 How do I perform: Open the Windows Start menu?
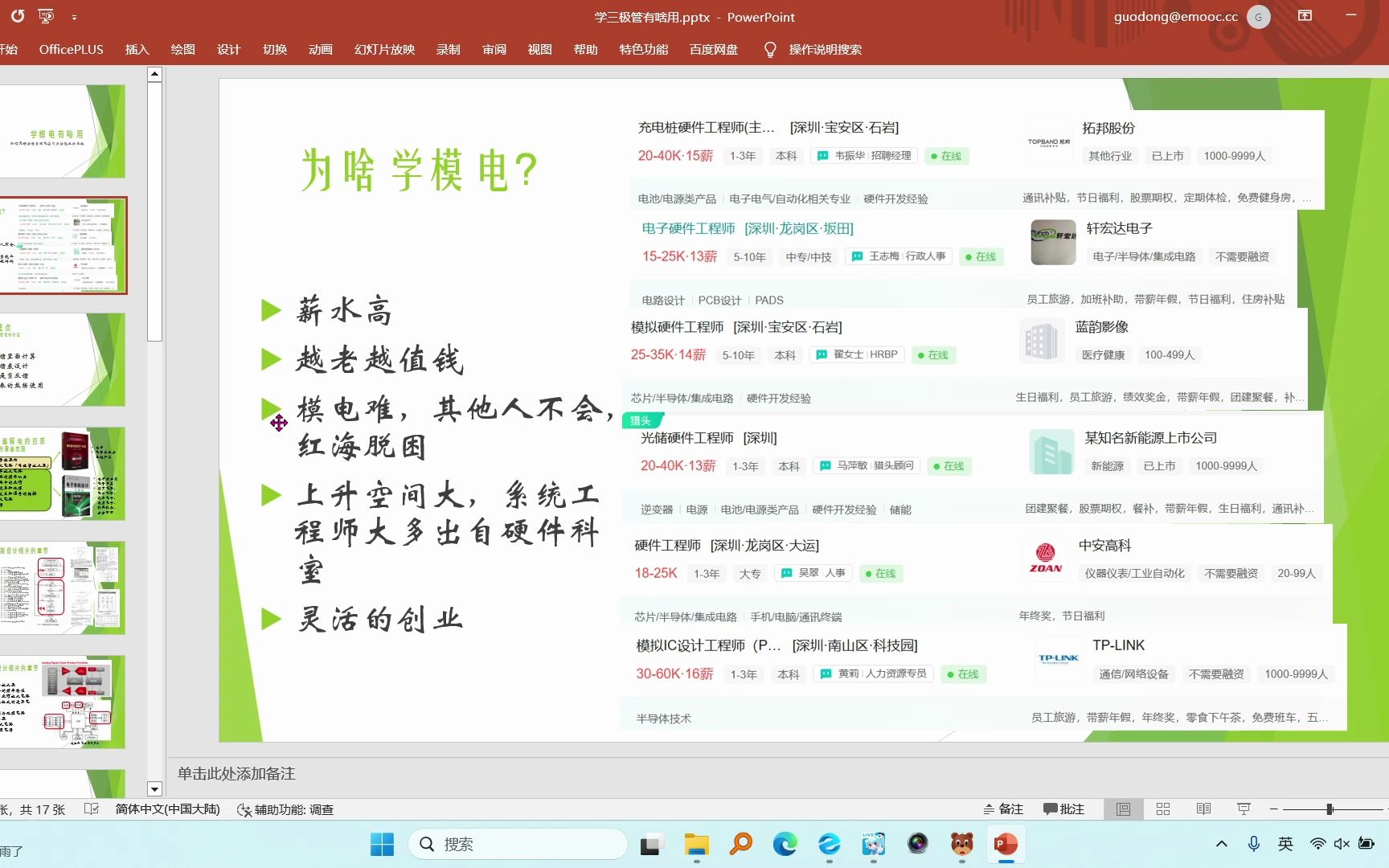pos(382,844)
